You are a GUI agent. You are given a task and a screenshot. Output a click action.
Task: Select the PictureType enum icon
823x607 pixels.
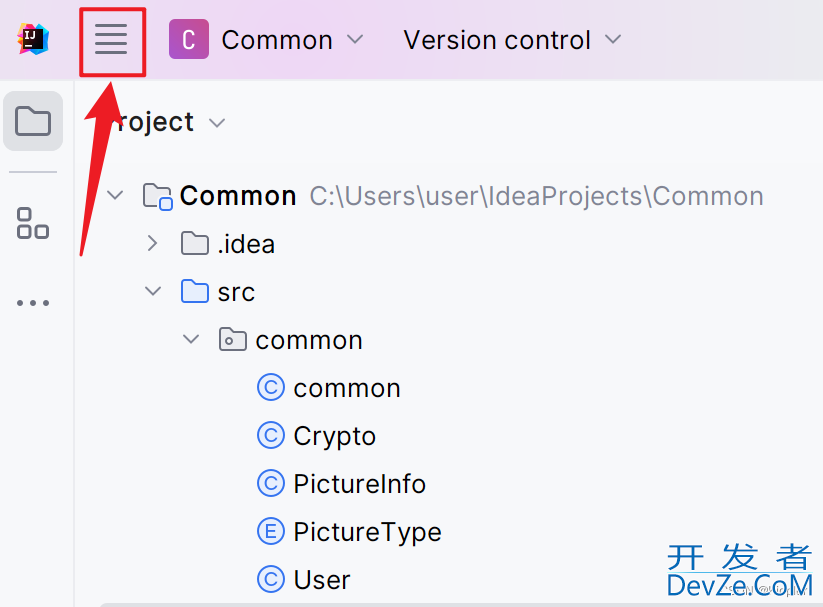point(271,531)
